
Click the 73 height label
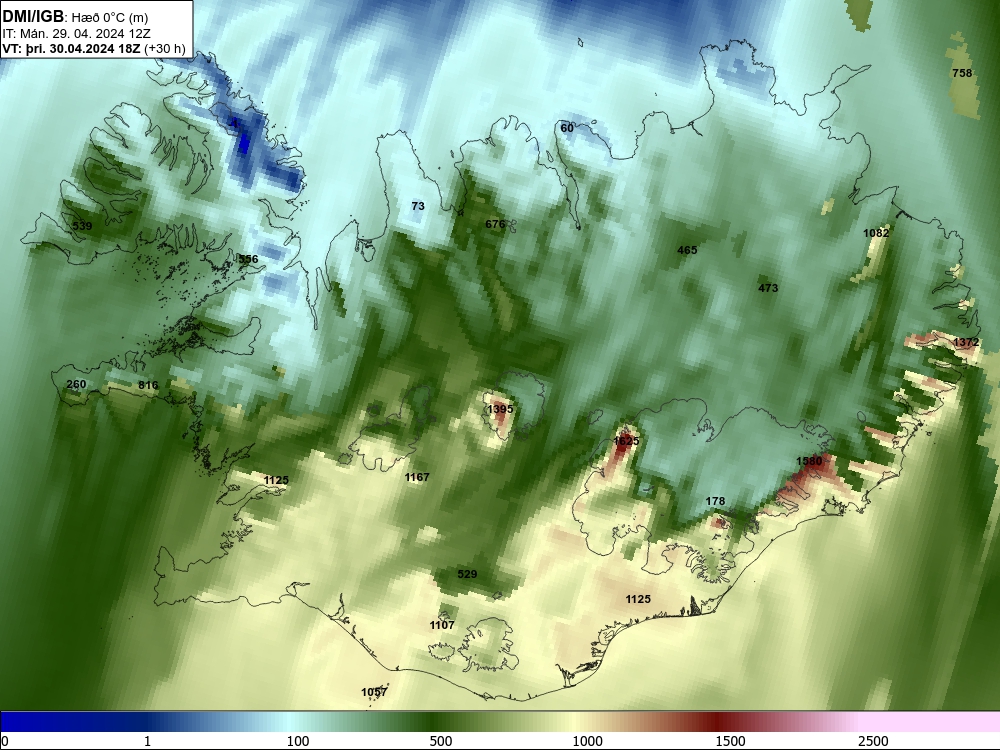(418, 206)
